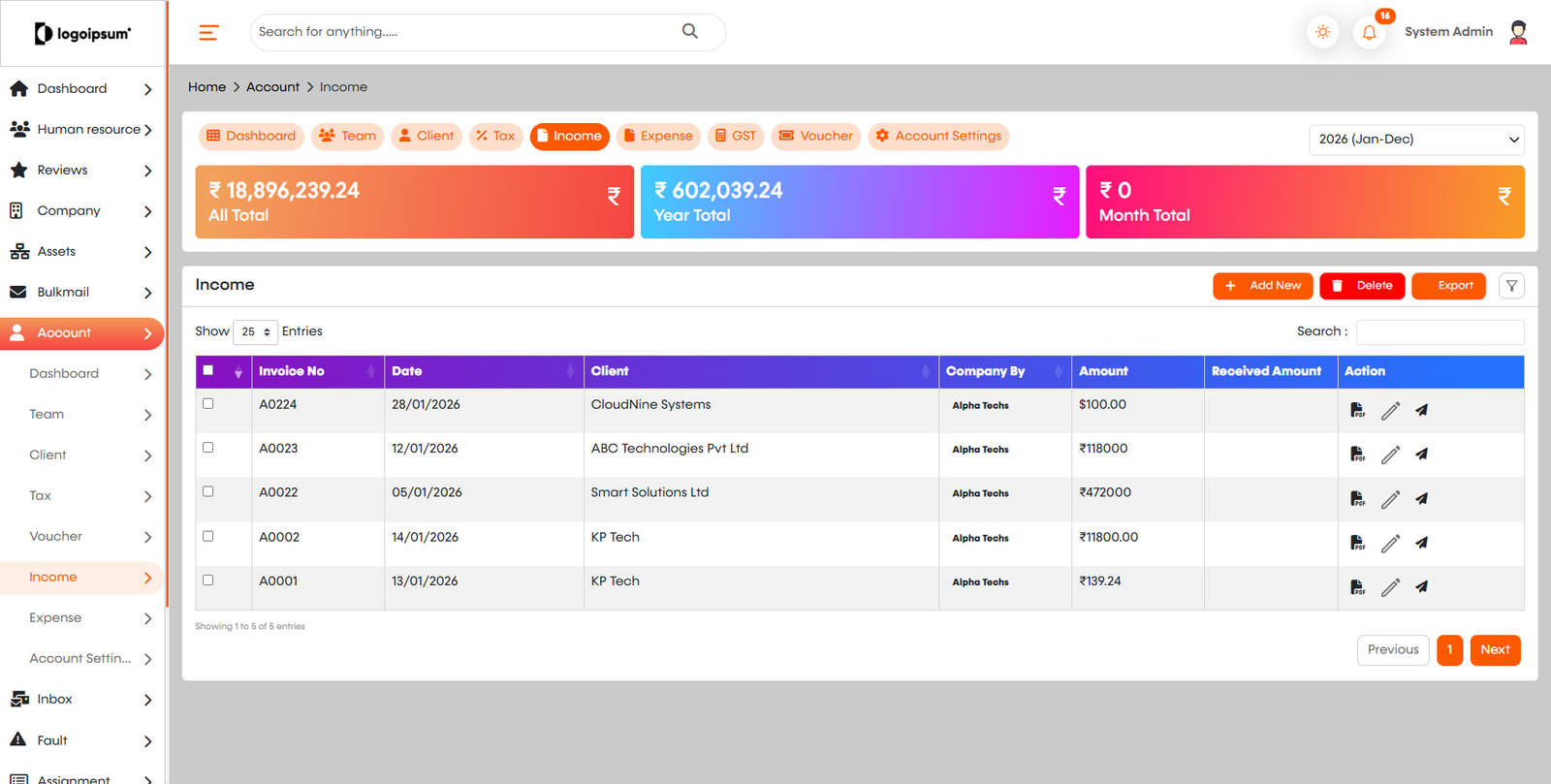The width and height of the screenshot is (1551, 784).
Task: Open the 2026 (Jan-Dec) year dropdown
Action: point(1416,140)
